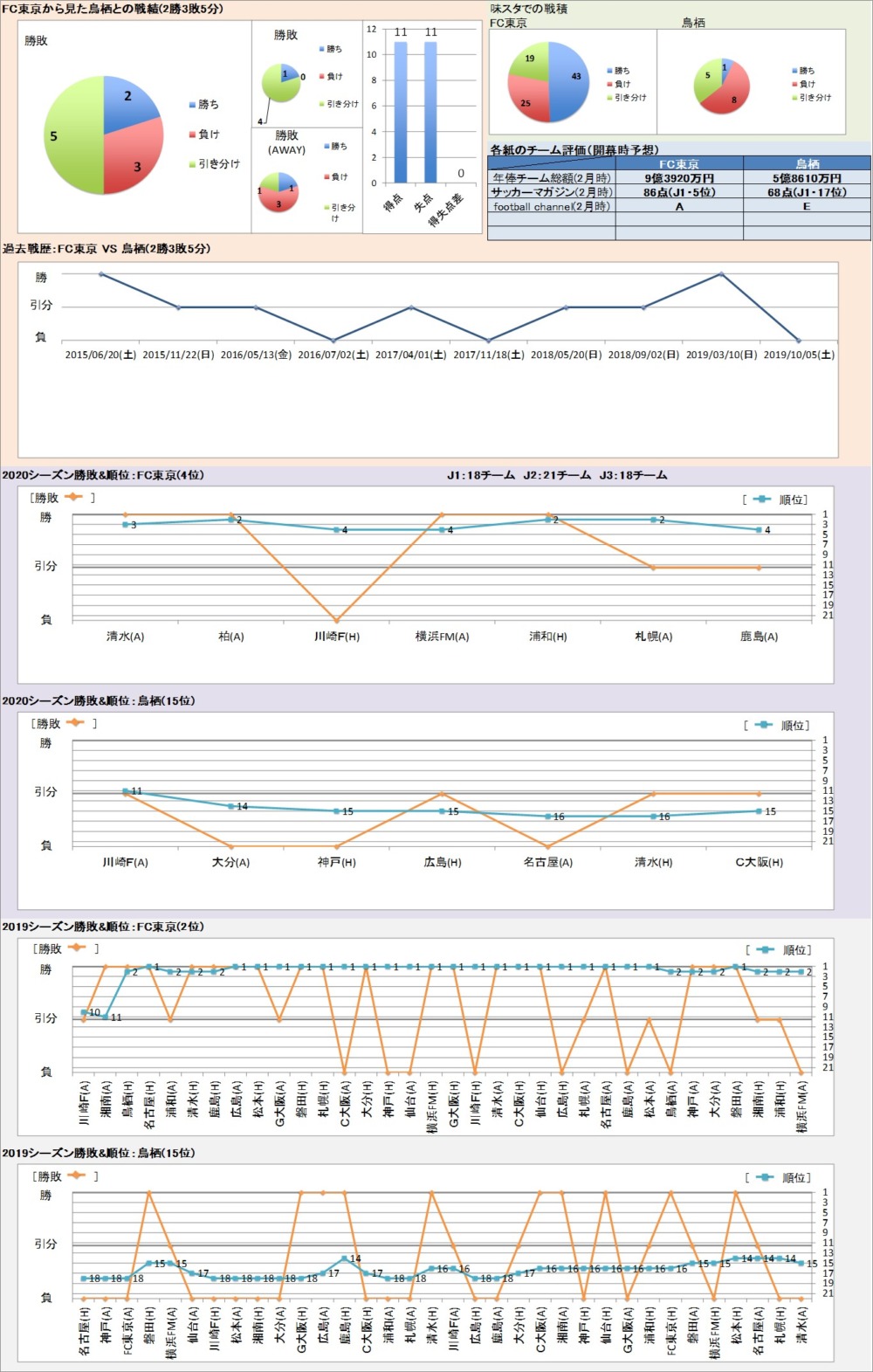Select the cell 68点(J1・17位)
873x1372 pixels.
pos(807,192)
